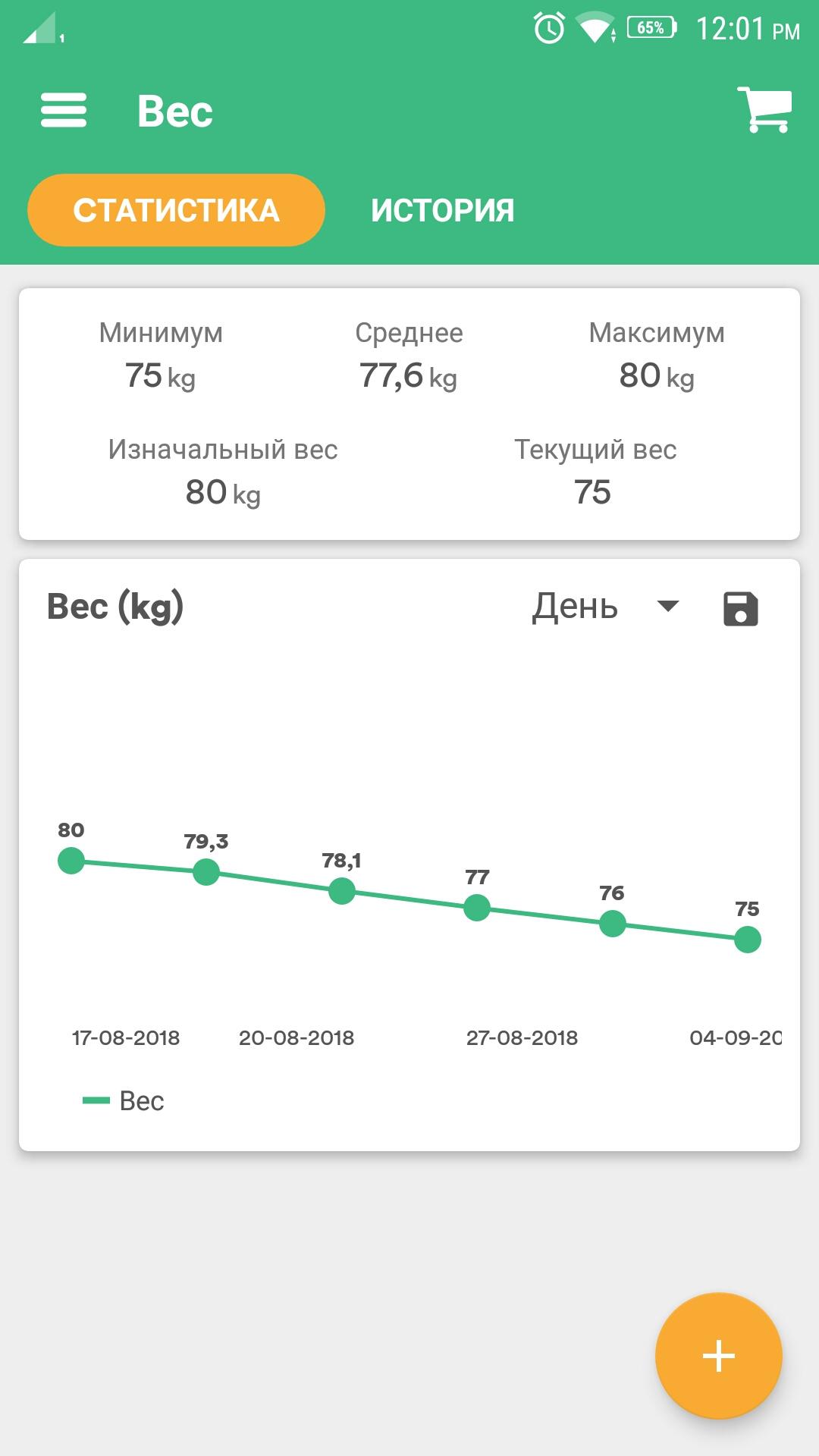Expand the День period dropdown arrow
Screen dimensions: 819x1456
click(668, 607)
